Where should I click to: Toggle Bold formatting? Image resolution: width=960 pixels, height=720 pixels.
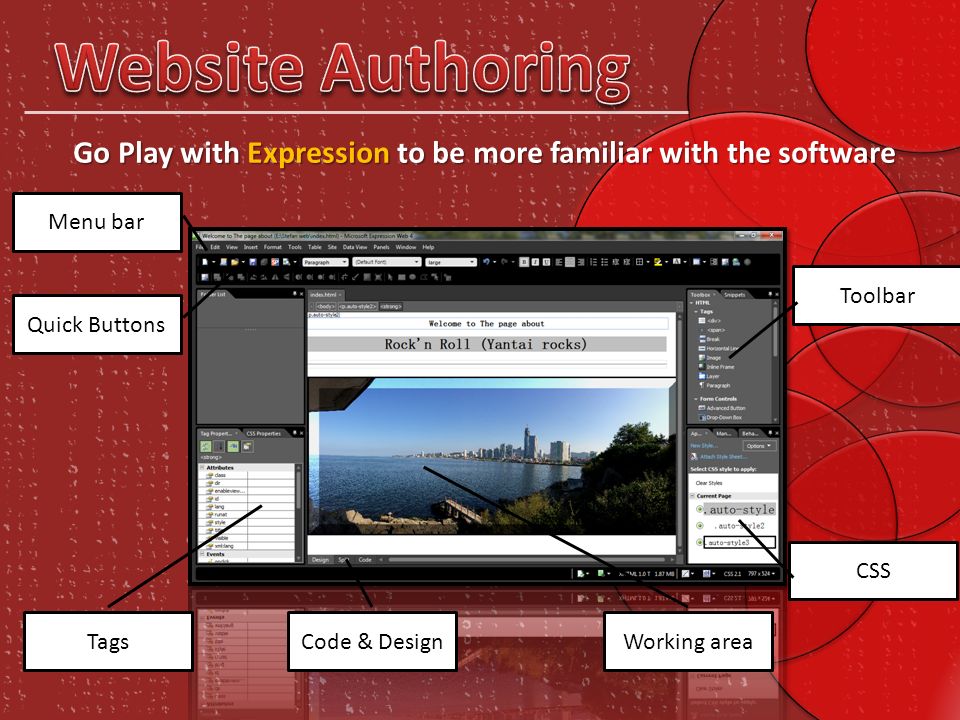(524, 262)
